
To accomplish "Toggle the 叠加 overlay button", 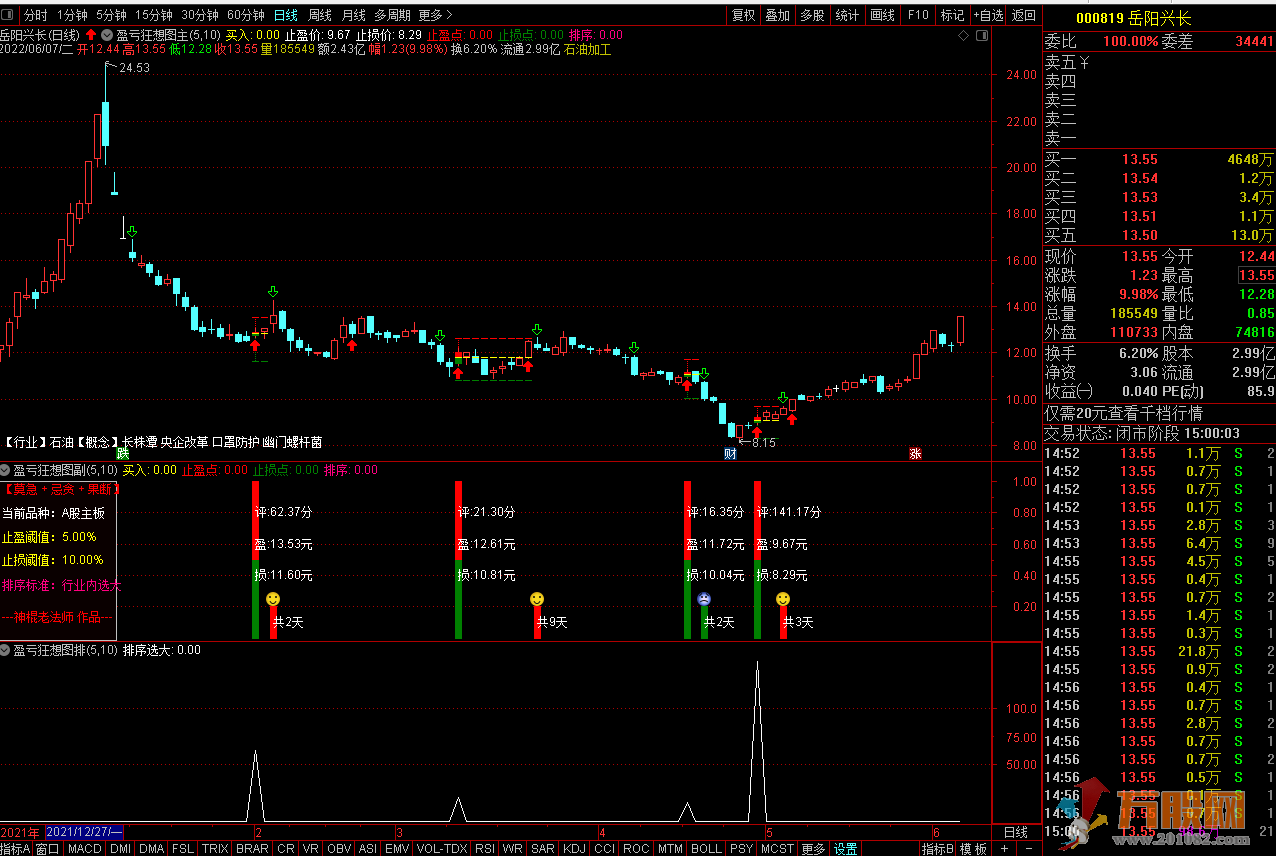I will point(777,15).
